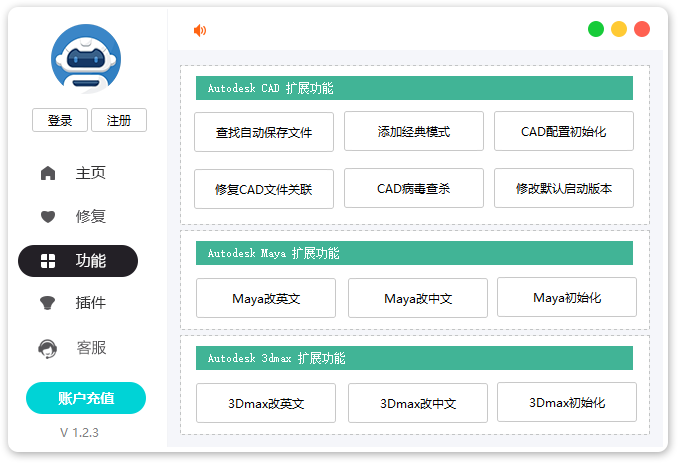
Task: Click the Autodesk CAD 扩展功能 header bar
Action: tap(414, 88)
